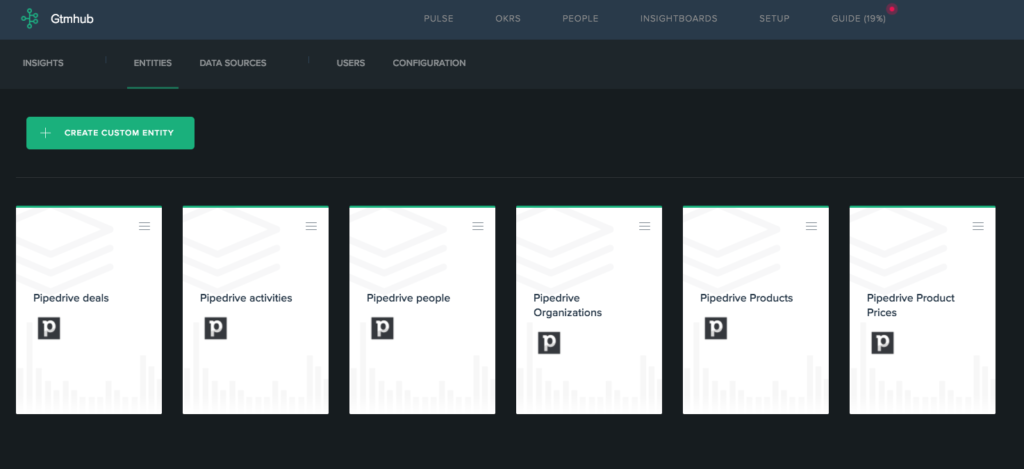Open the Pipedrive people entity title
1024x469 pixels.
click(x=408, y=298)
